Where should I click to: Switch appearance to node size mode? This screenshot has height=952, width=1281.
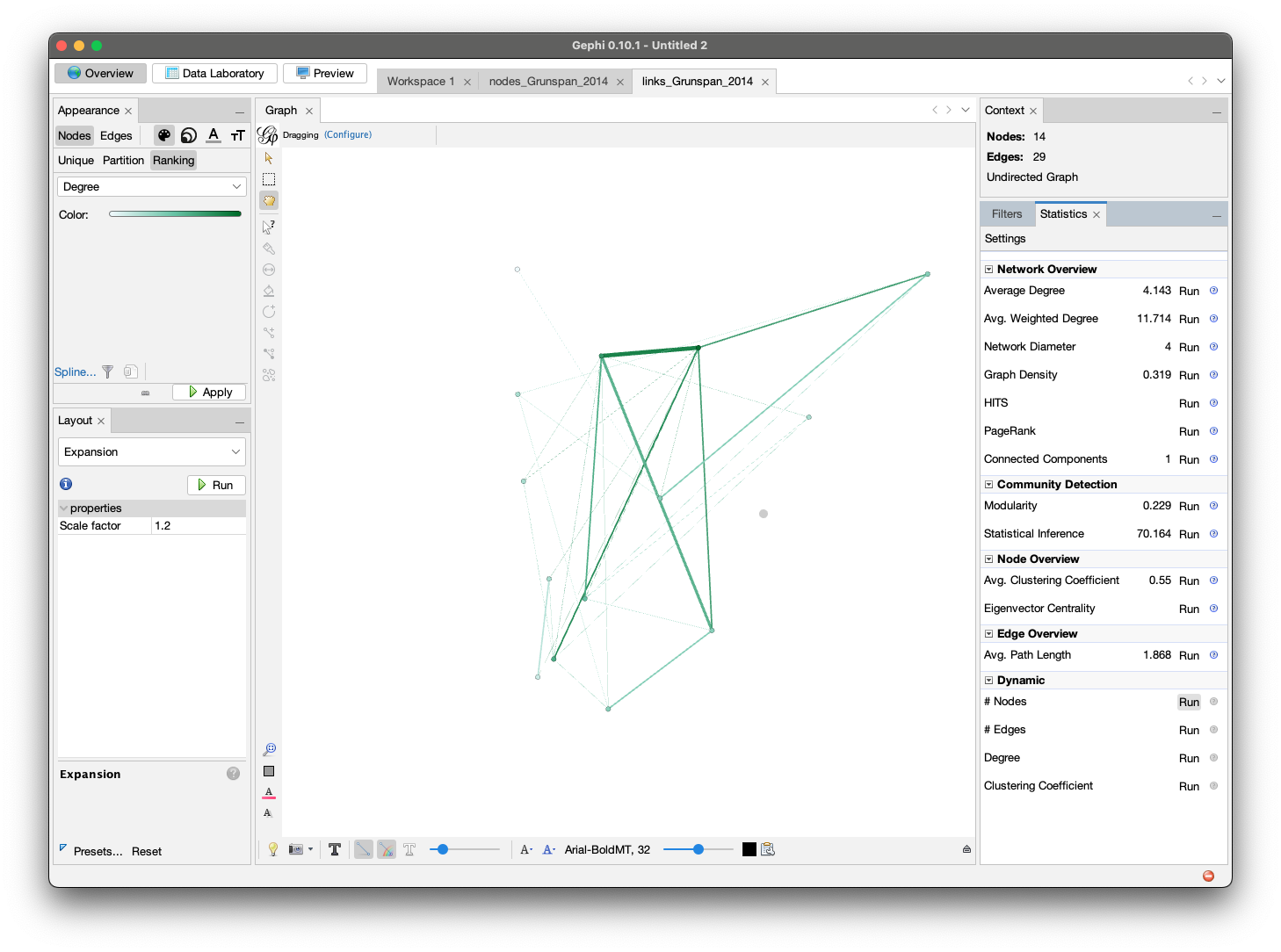click(189, 135)
